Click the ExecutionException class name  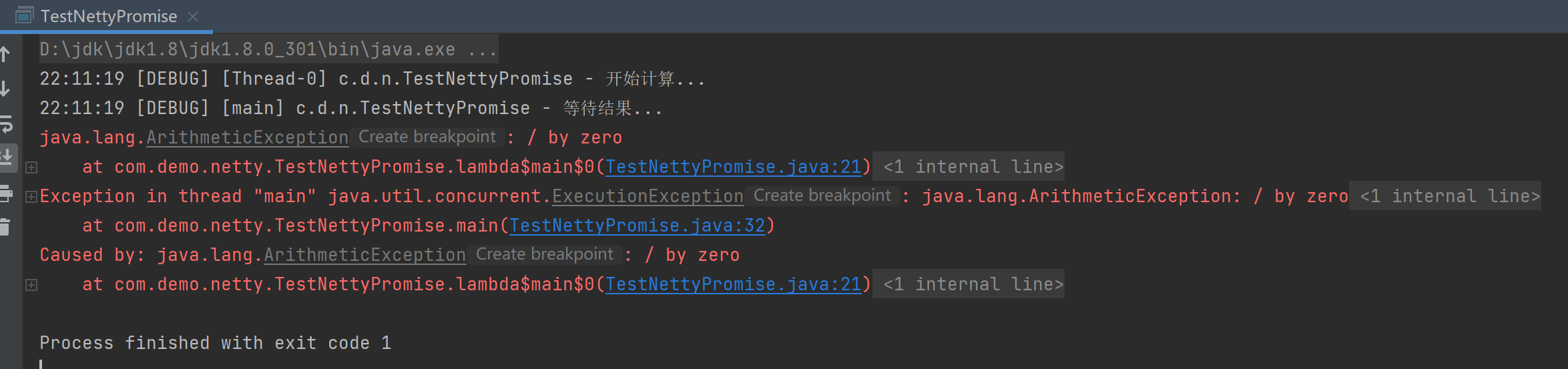(647, 196)
